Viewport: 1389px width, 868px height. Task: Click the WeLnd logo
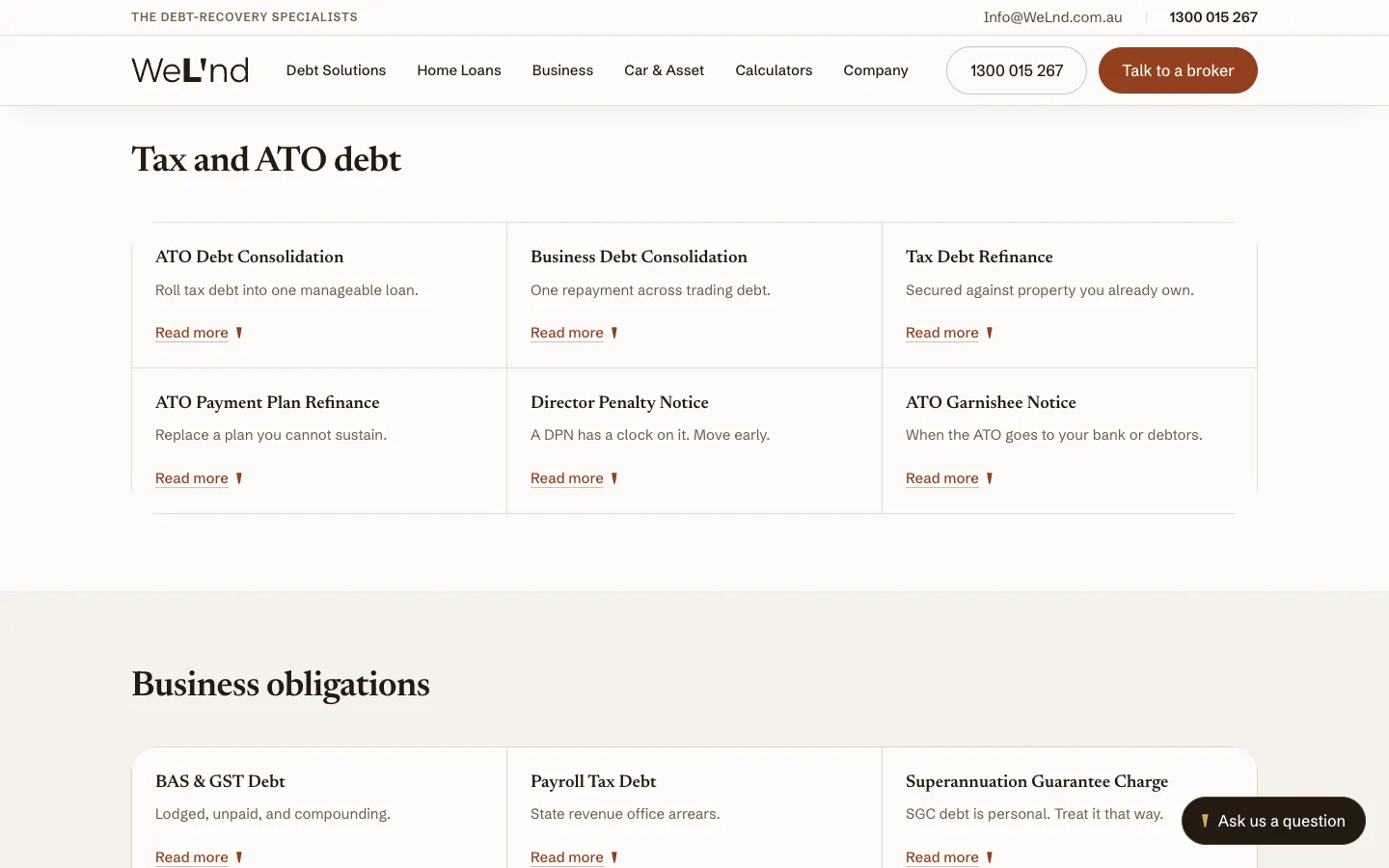pos(190,70)
